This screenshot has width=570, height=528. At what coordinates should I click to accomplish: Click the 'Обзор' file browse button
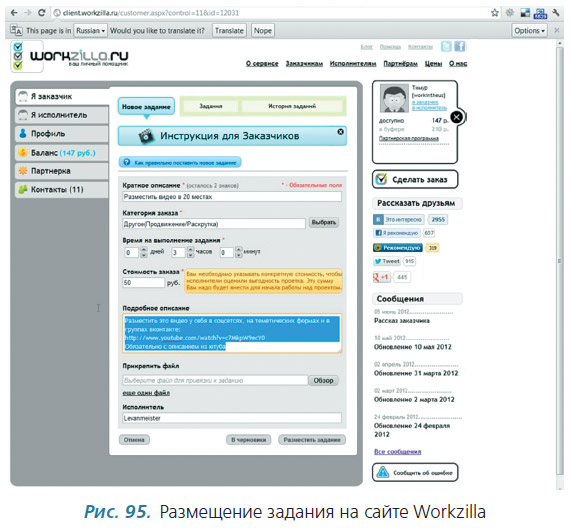323,380
